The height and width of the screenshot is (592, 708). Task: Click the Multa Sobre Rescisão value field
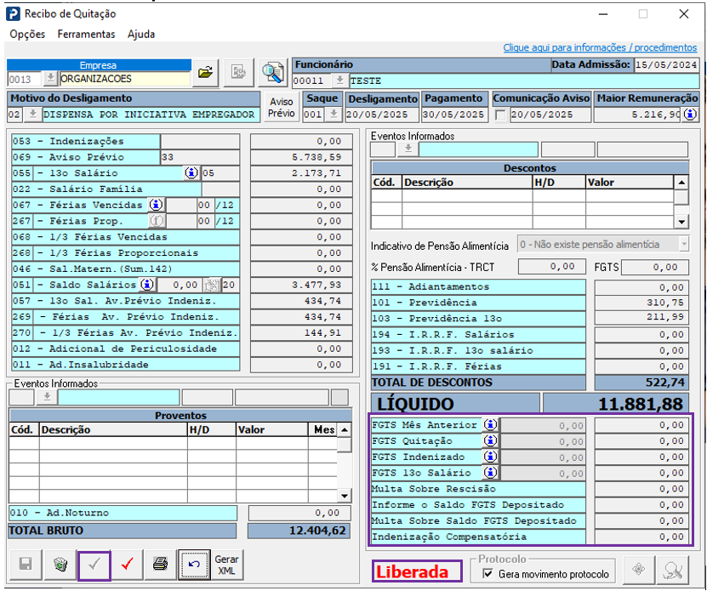coord(641,489)
